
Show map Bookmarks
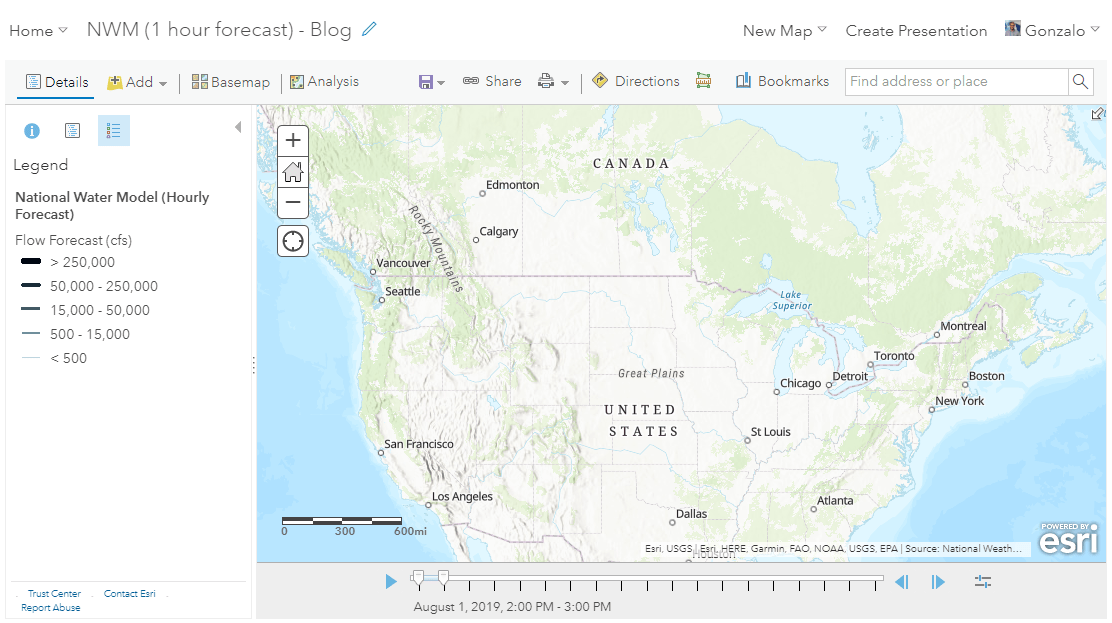click(782, 80)
